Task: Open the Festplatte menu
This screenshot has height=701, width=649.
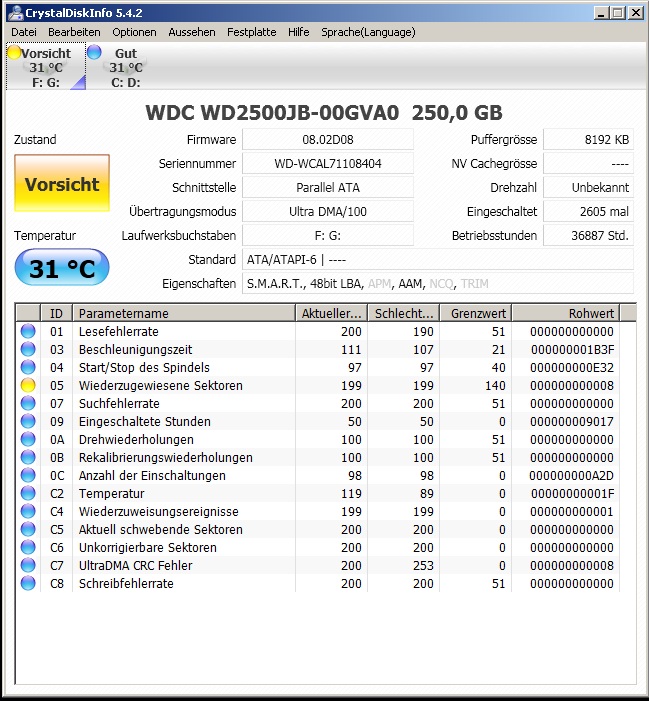Action: click(252, 32)
